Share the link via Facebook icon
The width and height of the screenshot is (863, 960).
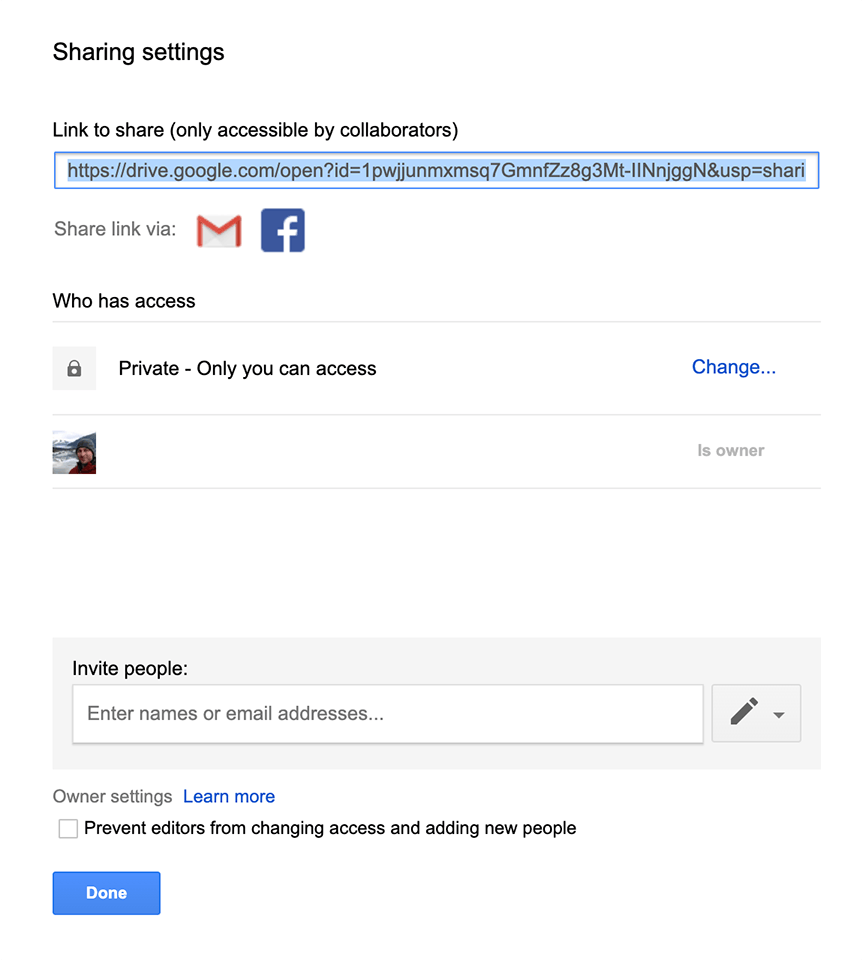283,230
